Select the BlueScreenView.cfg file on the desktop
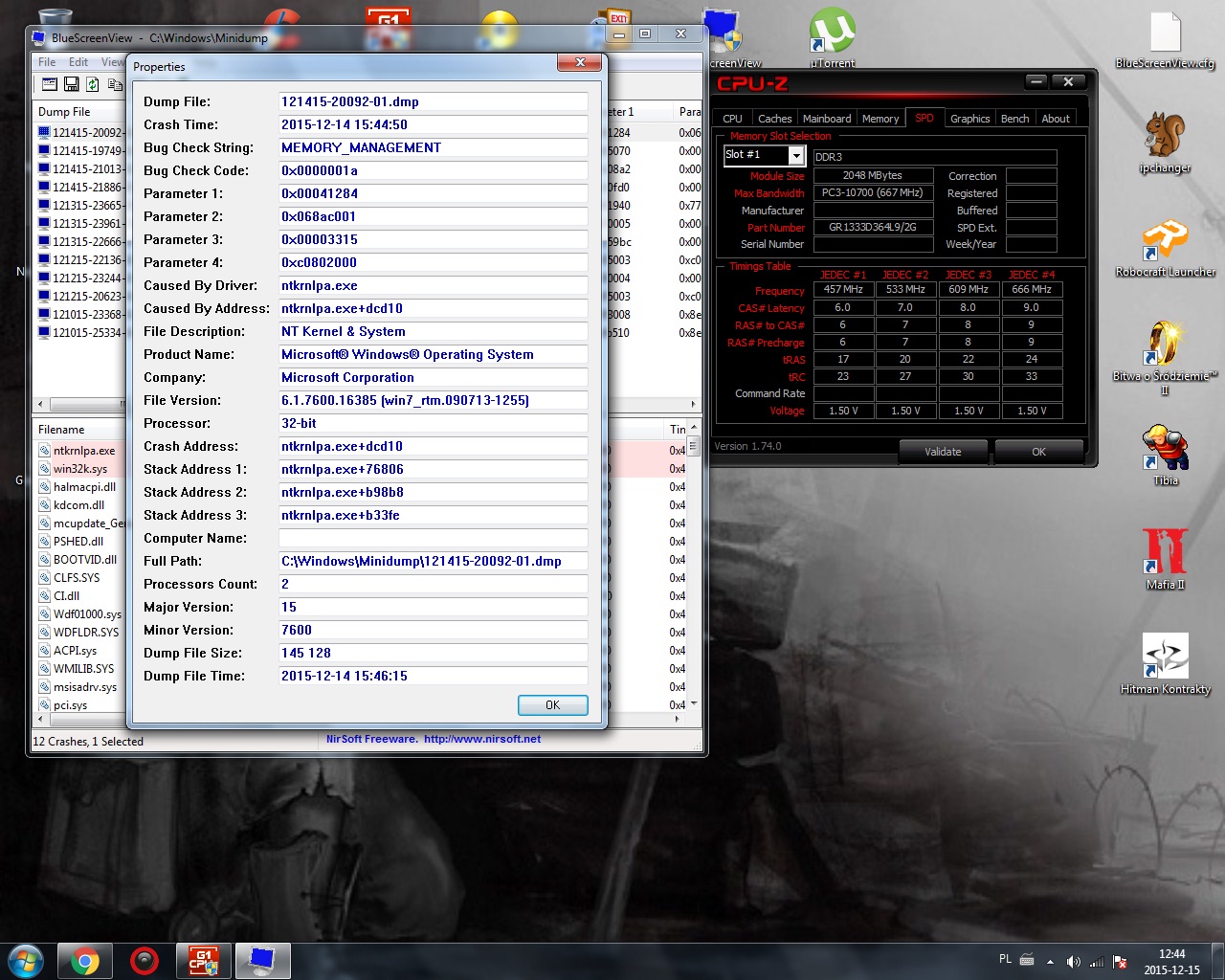The image size is (1225, 980). 1165,40
